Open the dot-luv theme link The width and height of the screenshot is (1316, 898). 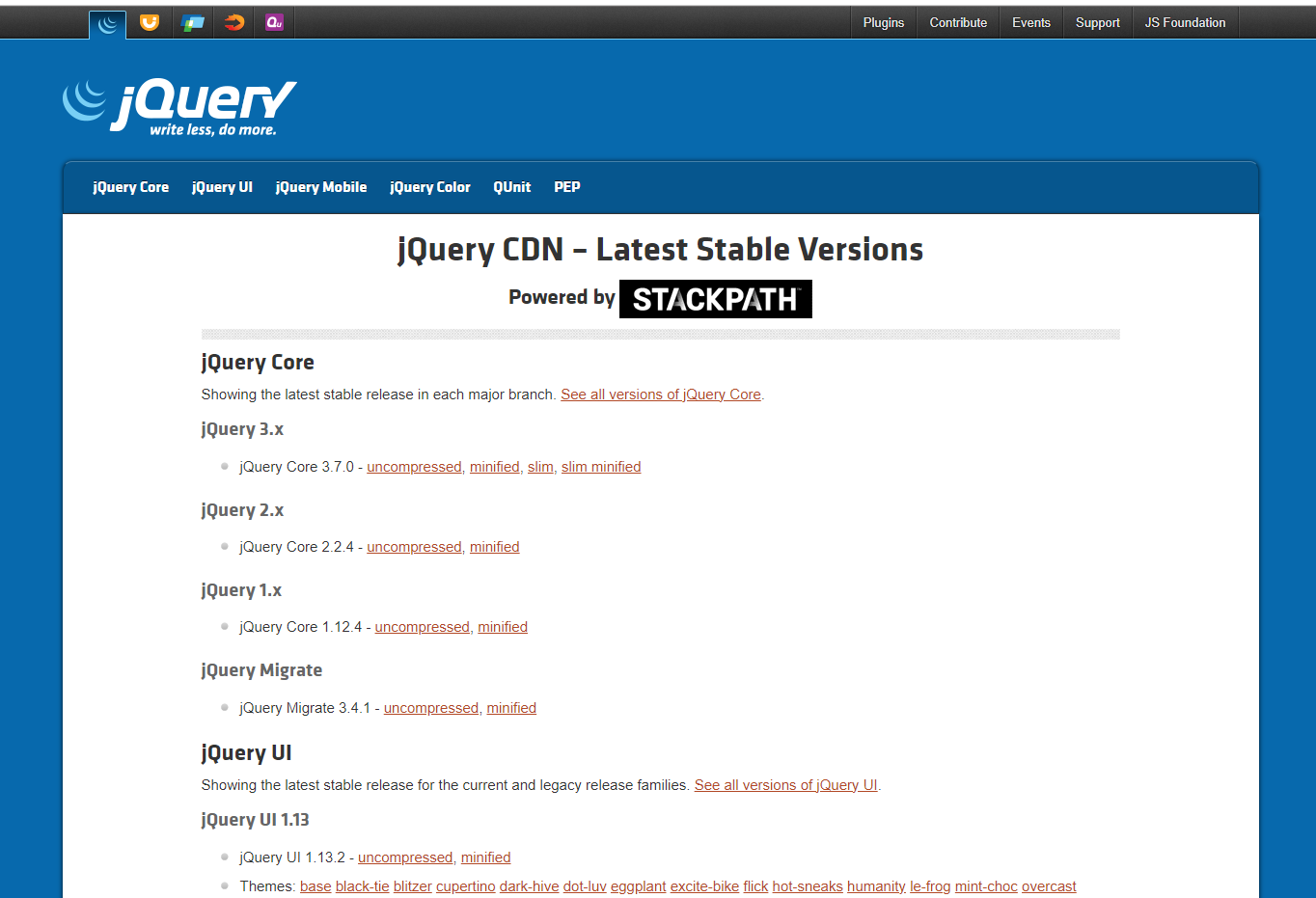pos(585,886)
